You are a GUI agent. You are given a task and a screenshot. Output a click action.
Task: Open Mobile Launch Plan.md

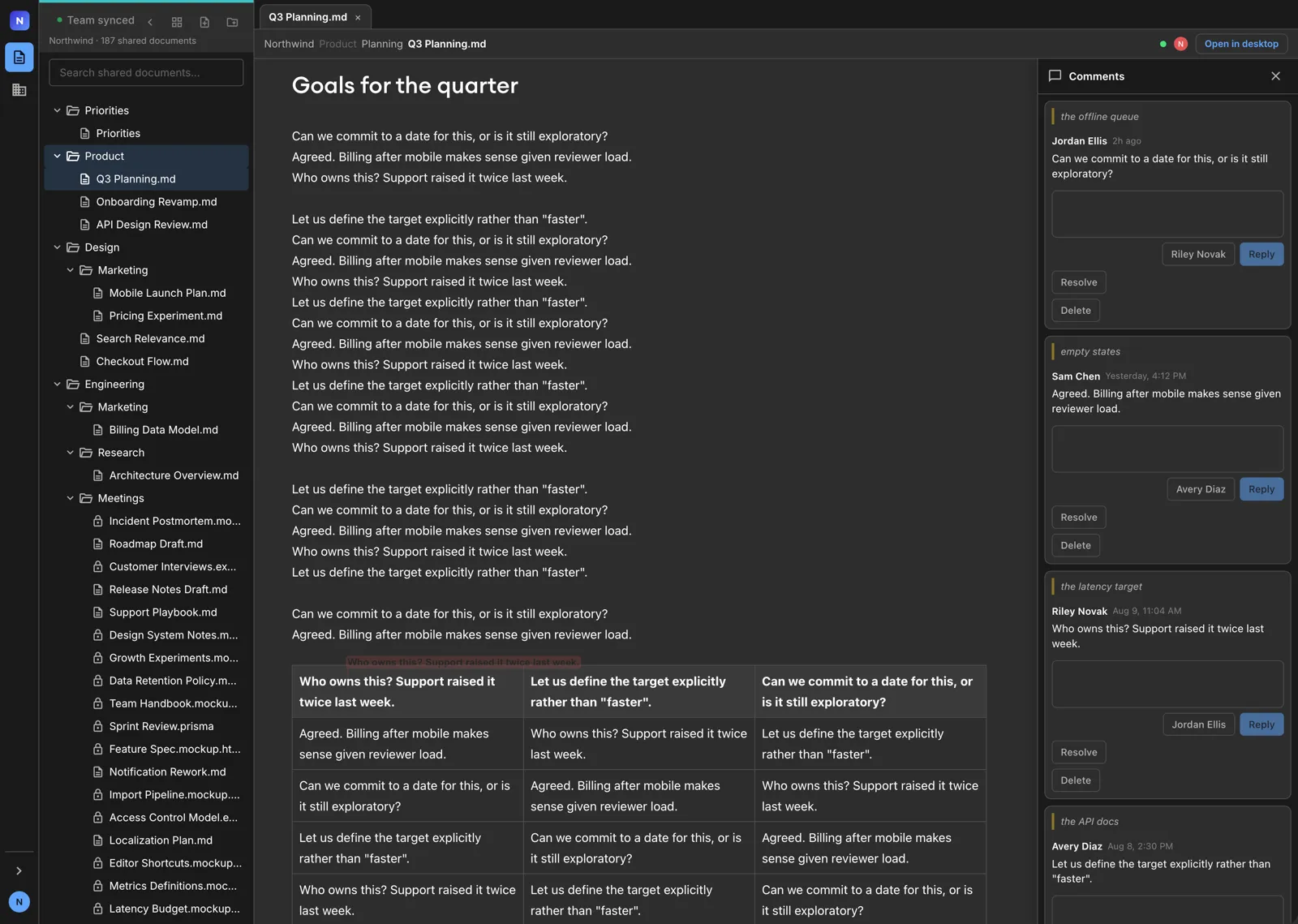[146, 293]
